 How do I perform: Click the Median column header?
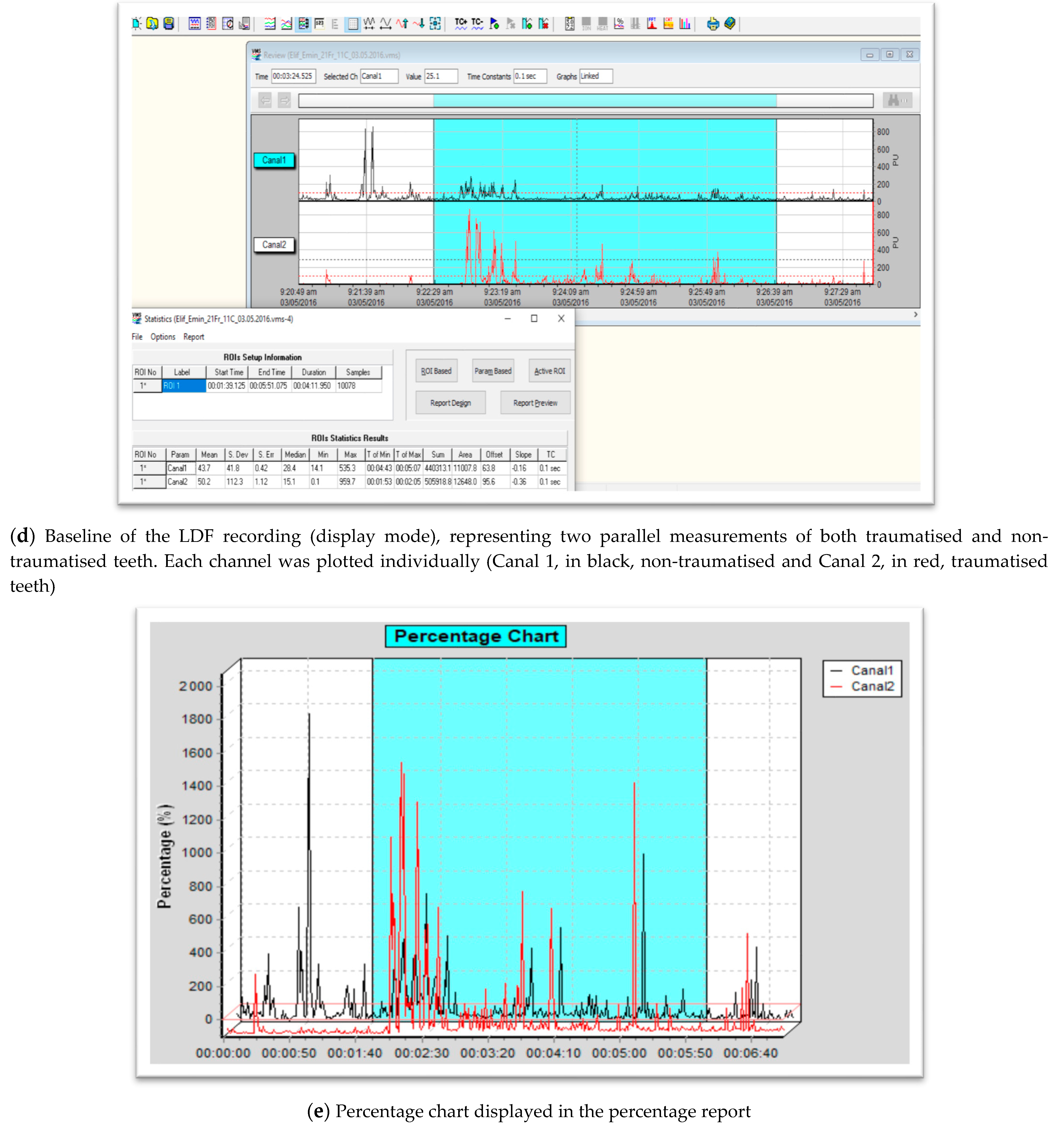[295, 454]
